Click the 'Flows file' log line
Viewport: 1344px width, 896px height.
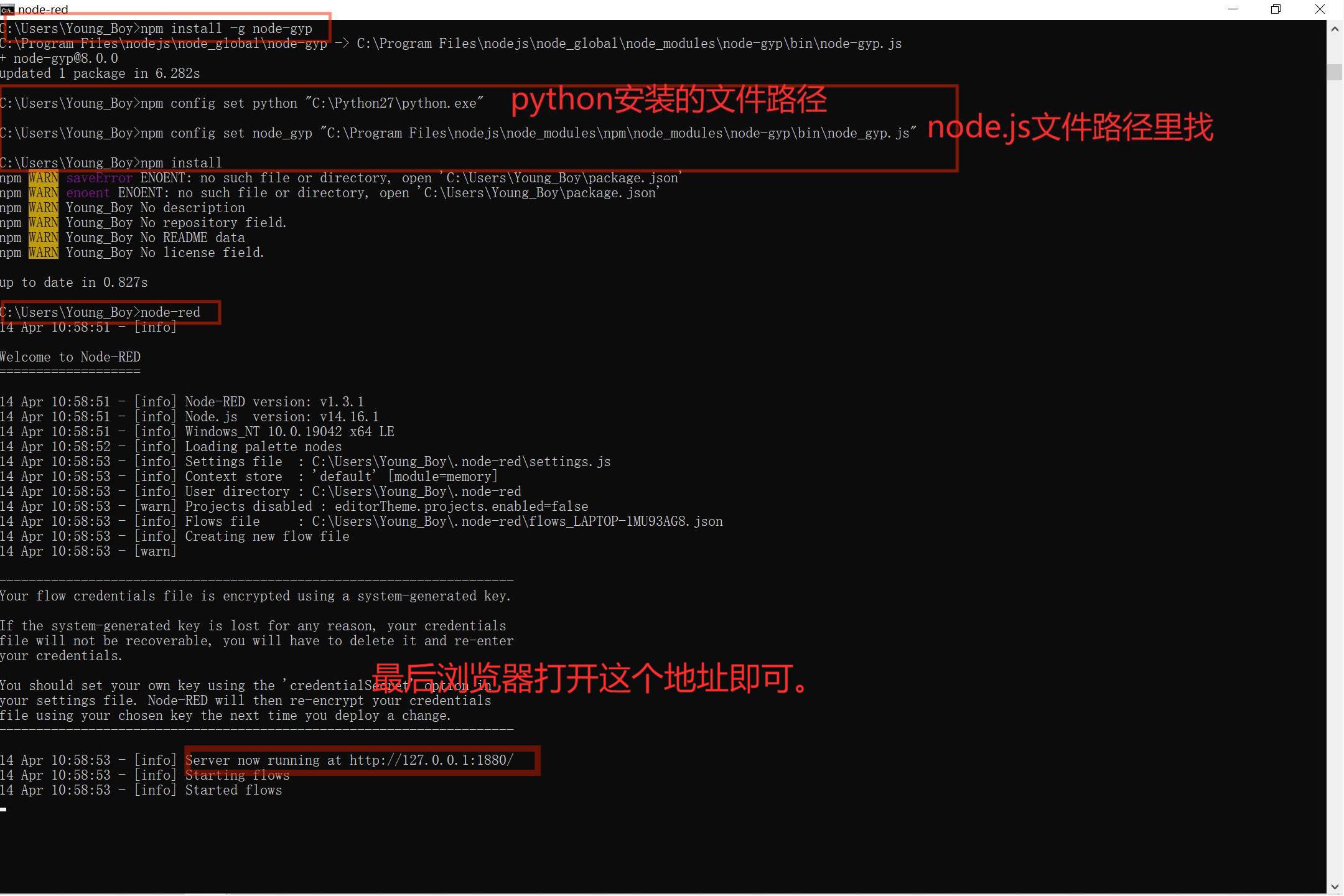[x=362, y=521]
